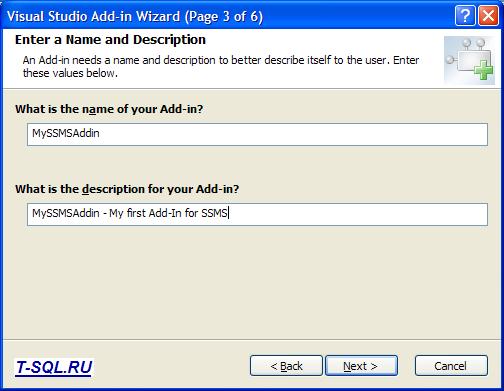The width and height of the screenshot is (504, 391).
Task: Cancel the wizard
Action: [451, 366]
